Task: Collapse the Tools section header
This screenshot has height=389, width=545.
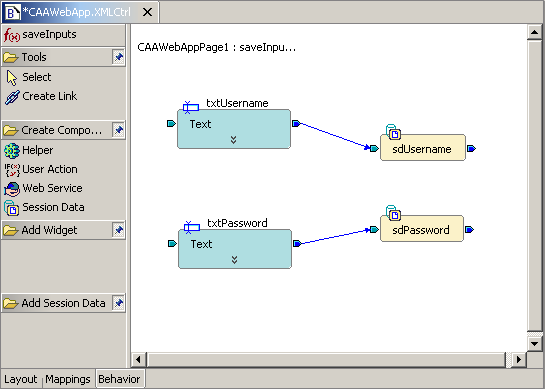Action: [63, 57]
